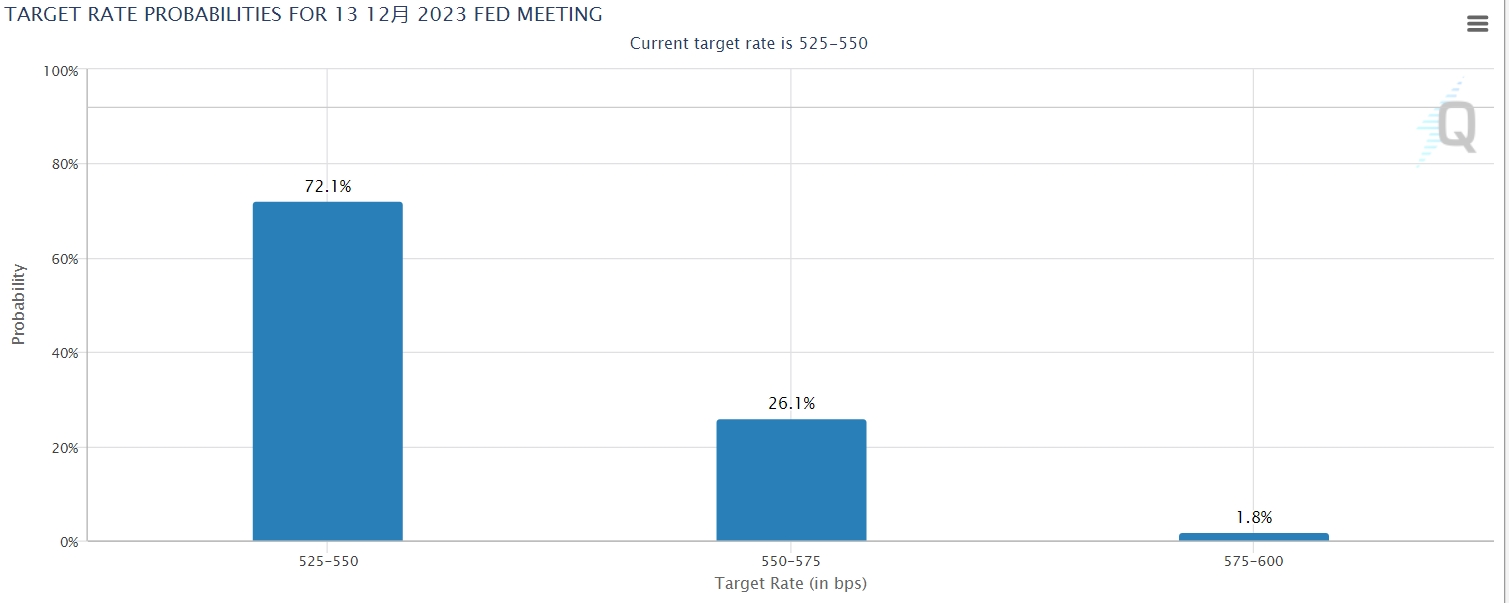The height and width of the screenshot is (603, 1509).
Task: Click the 525-550 x-axis label
Action: [x=328, y=561]
